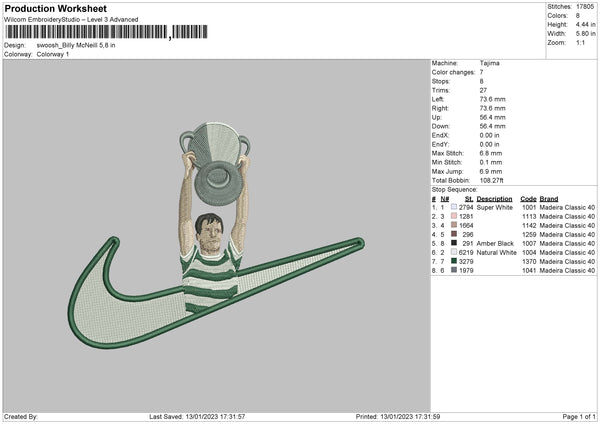Viewport: 600px width, 424px height.
Task: Click the Amber Black thread swatch
Action: 454,243
